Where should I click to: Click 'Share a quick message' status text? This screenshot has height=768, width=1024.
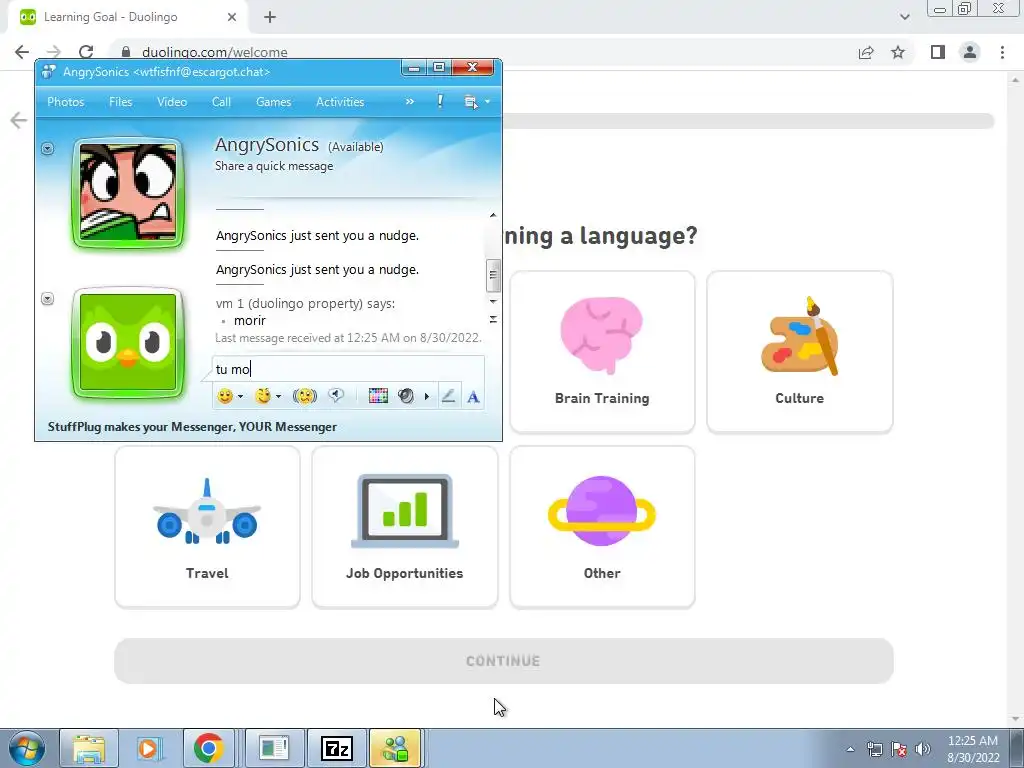(x=274, y=166)
